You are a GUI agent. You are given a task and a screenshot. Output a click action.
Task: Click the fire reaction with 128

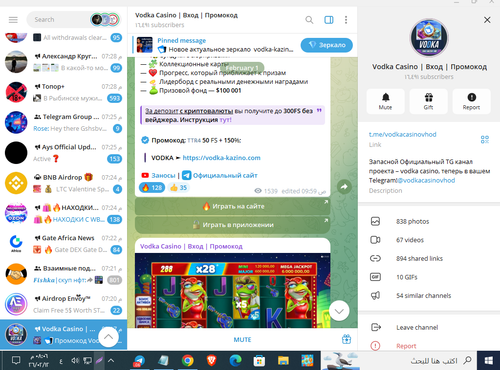152,188
